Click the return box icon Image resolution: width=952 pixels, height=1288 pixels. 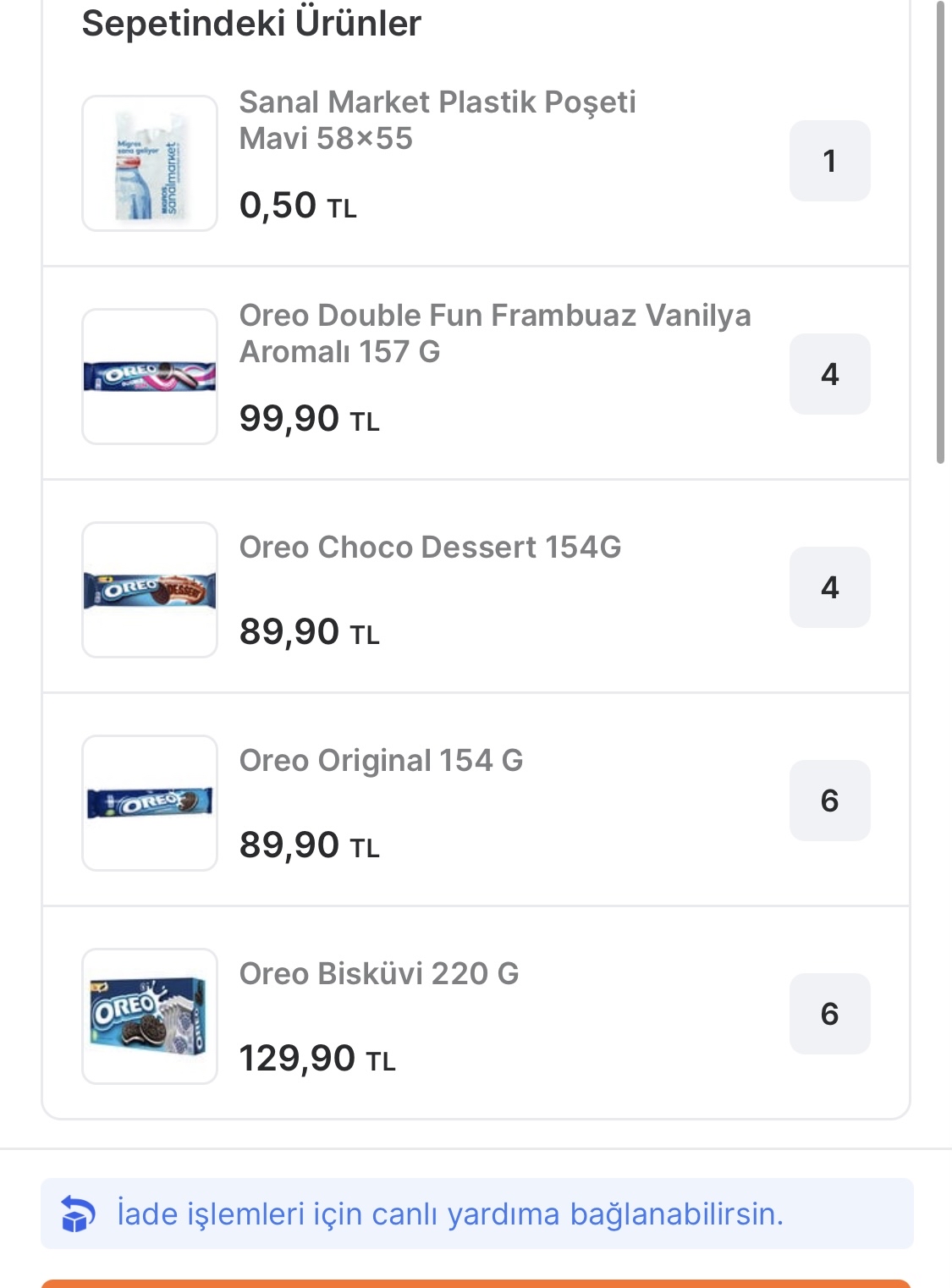click(x=78, y=1214)
